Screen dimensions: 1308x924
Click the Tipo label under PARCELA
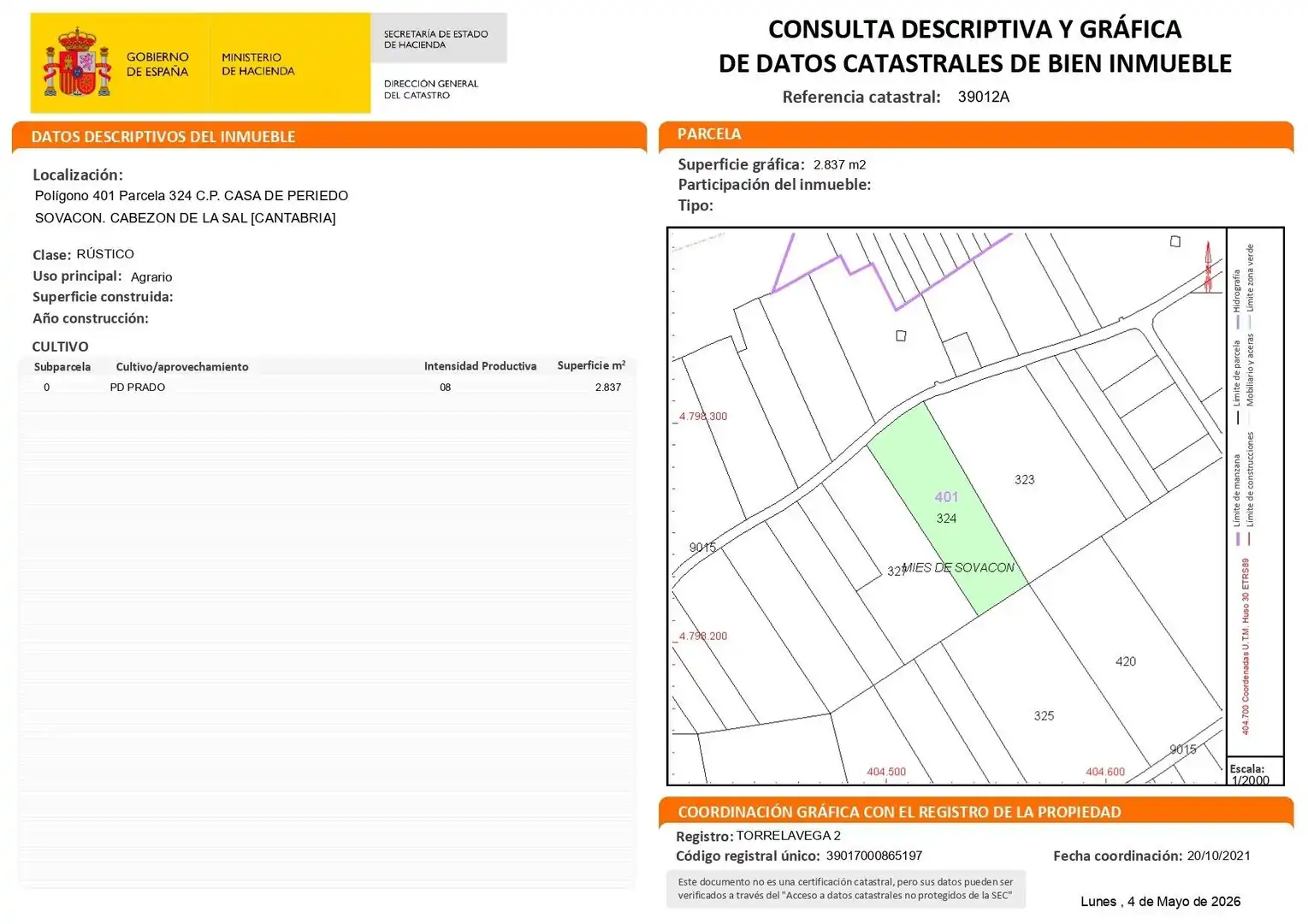point(695,205)
